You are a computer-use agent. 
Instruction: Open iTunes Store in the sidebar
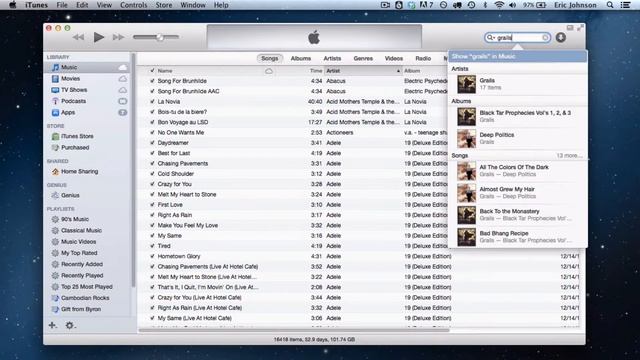point(77,136)
